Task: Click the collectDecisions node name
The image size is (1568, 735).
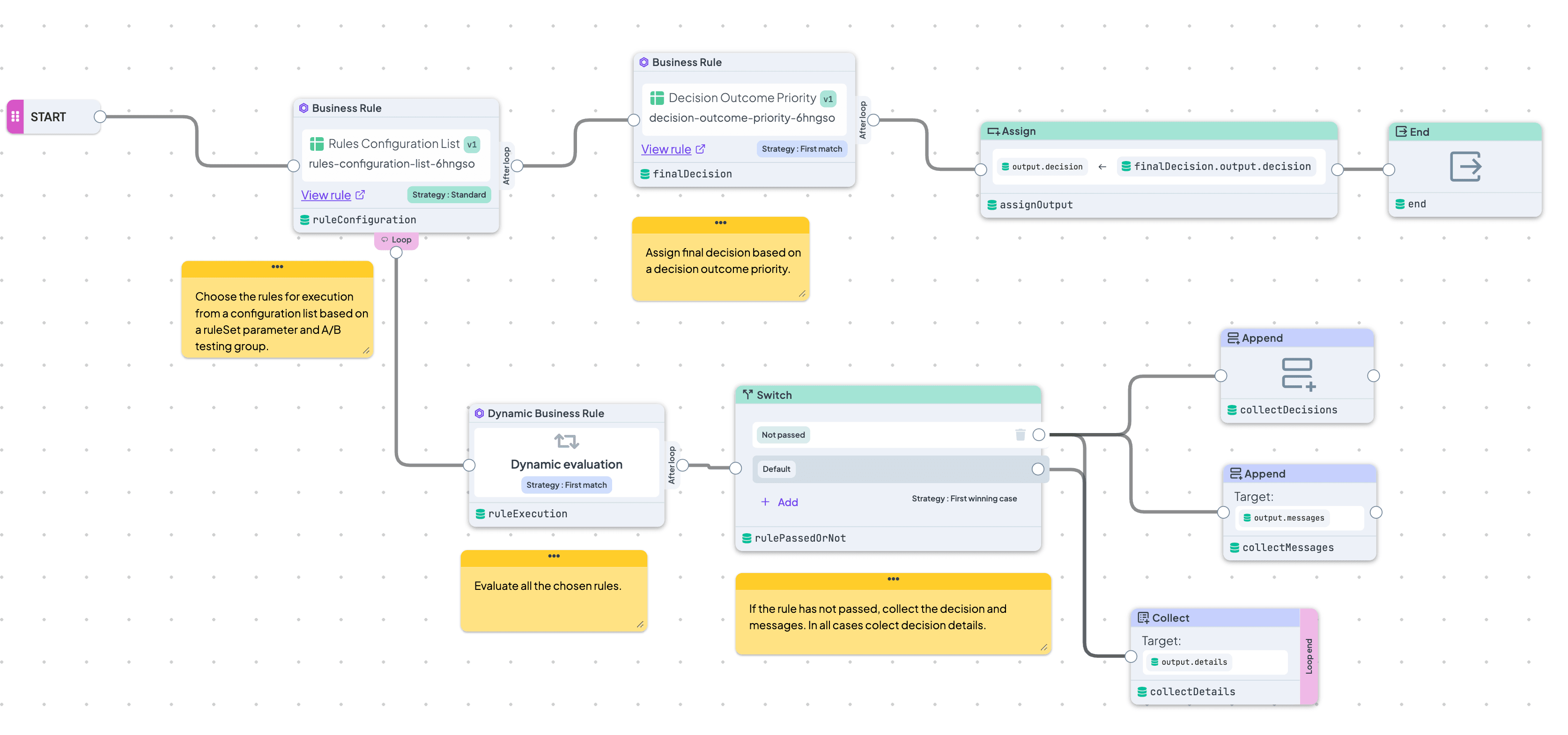Action: click(1288, 410)
